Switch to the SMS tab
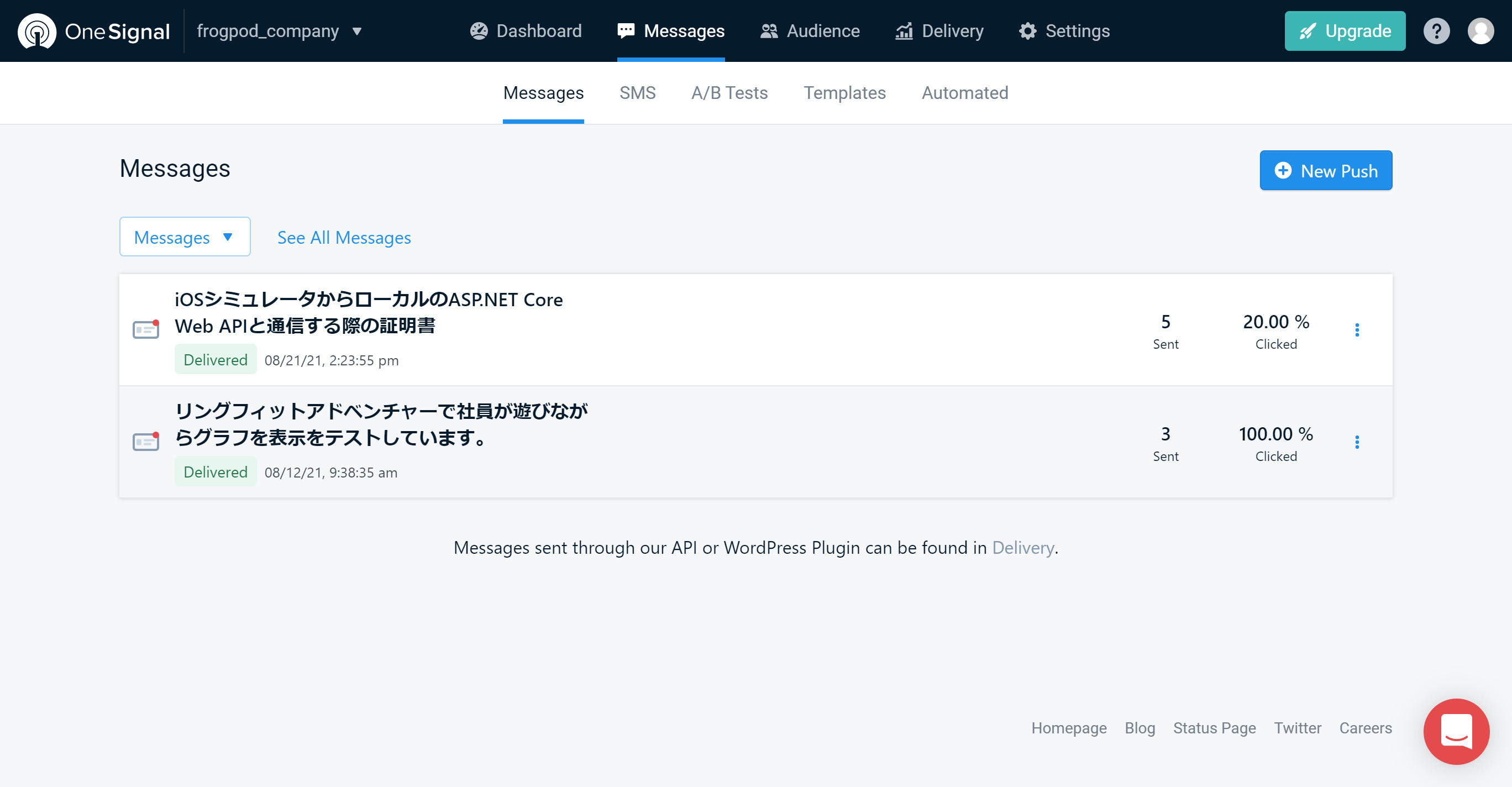 tap(637, 92)
